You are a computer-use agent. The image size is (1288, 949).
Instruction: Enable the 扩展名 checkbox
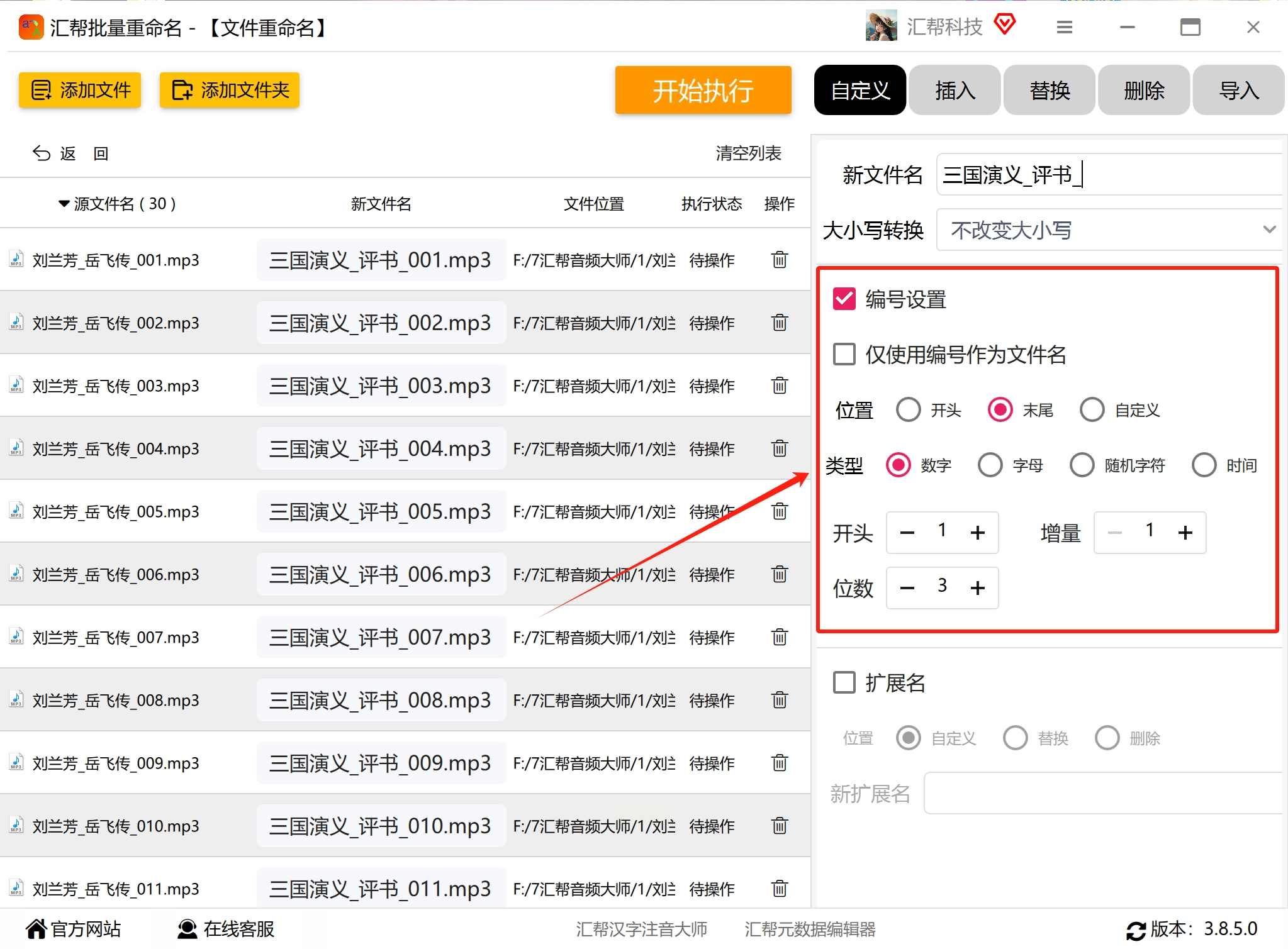click(844, 682)
